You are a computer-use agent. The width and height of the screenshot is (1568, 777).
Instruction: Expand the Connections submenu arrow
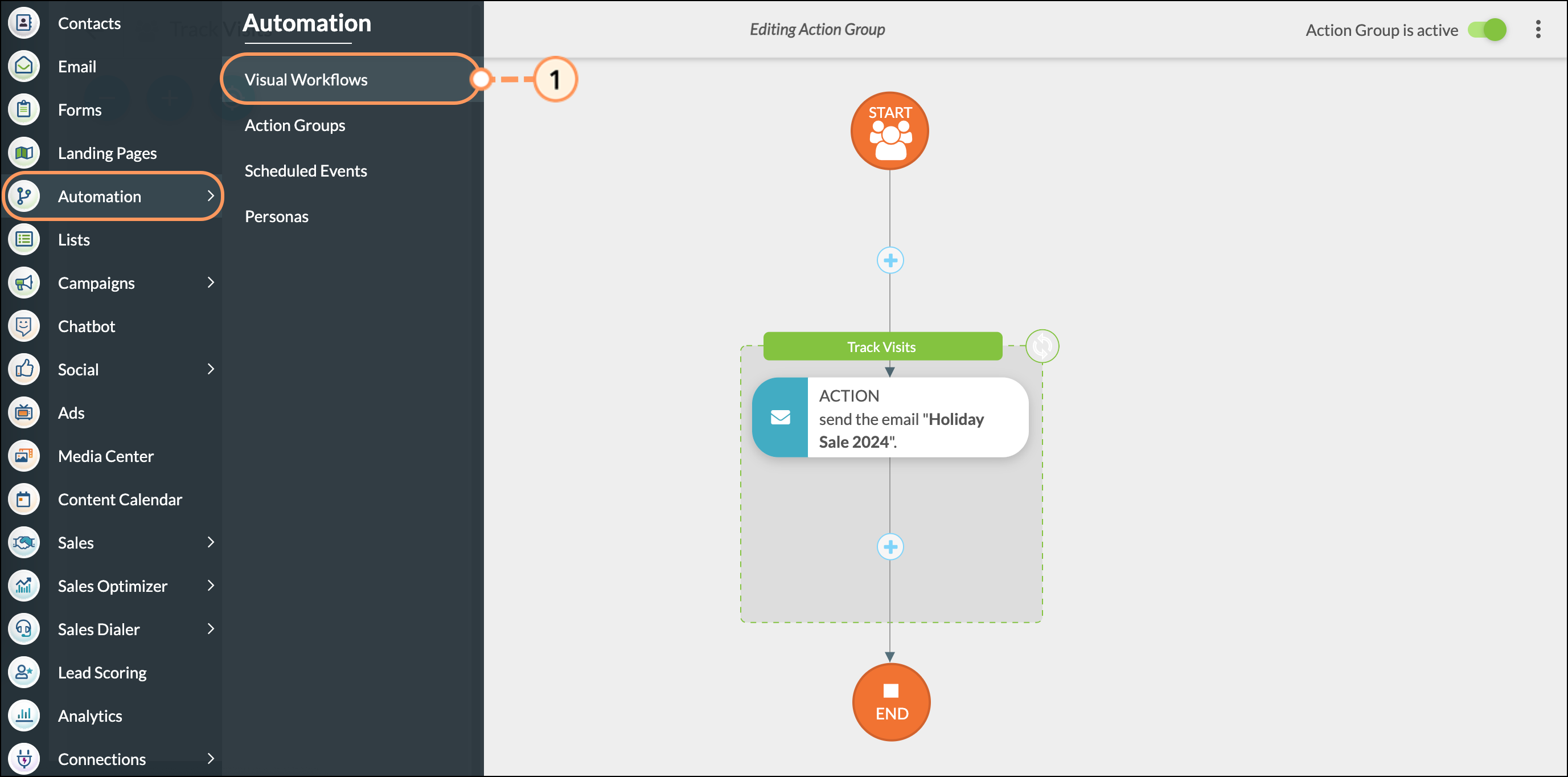point(211,759)
